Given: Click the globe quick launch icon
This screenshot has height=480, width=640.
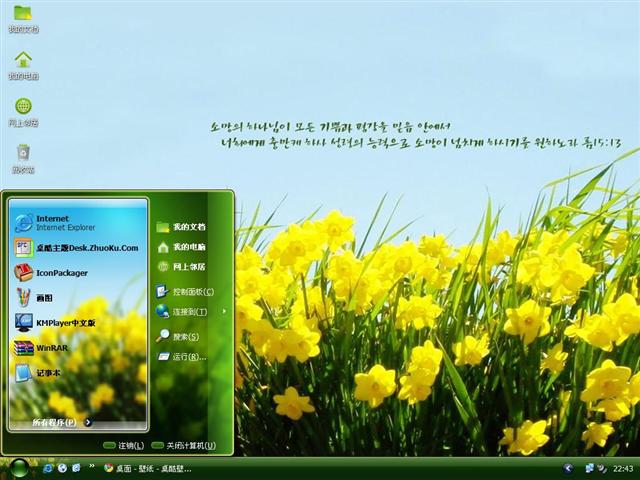Looking at the screenshot, I should [62, 468].
